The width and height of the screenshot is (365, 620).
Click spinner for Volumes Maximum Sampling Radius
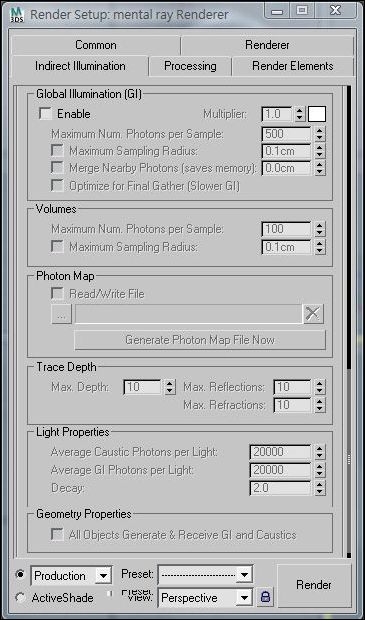coord(320,248)
